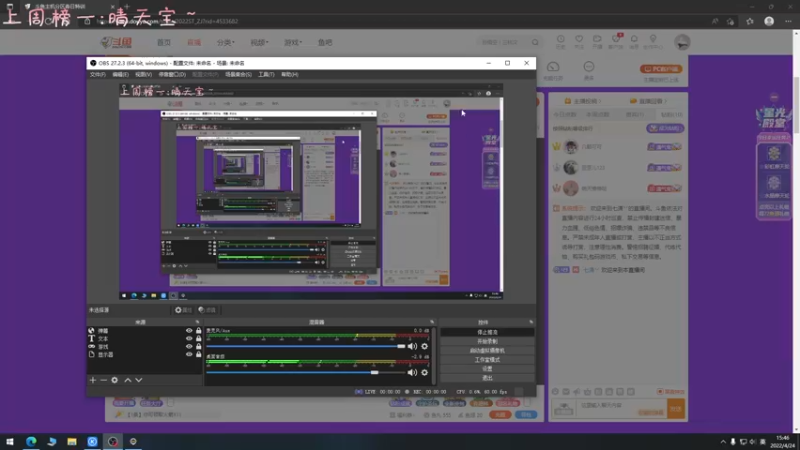Adjust 桌面音频 volume slider
The height and width of the screenshot is (450, 800).
click(306, 372)
